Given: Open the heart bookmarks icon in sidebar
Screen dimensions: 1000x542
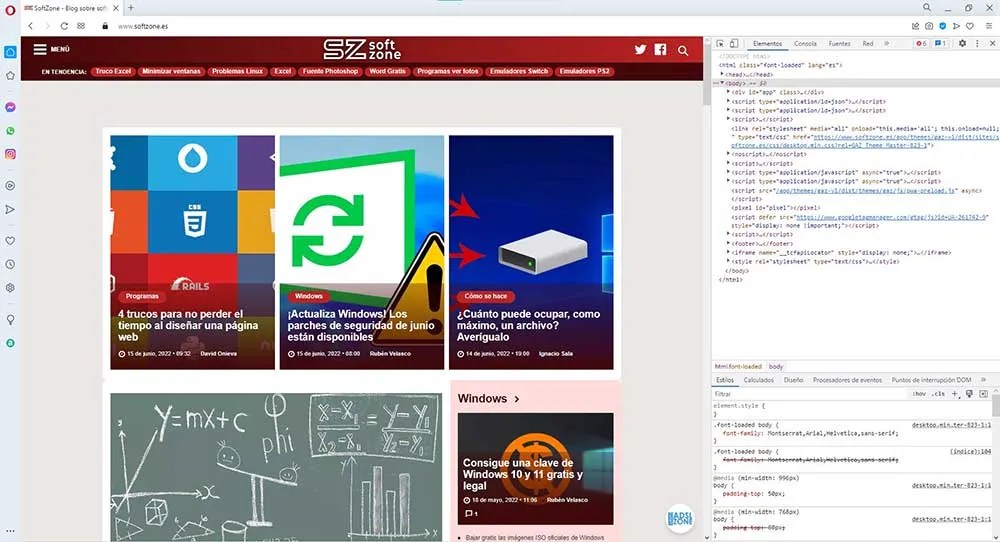Looking at the screenshot, I should [10, 241].
